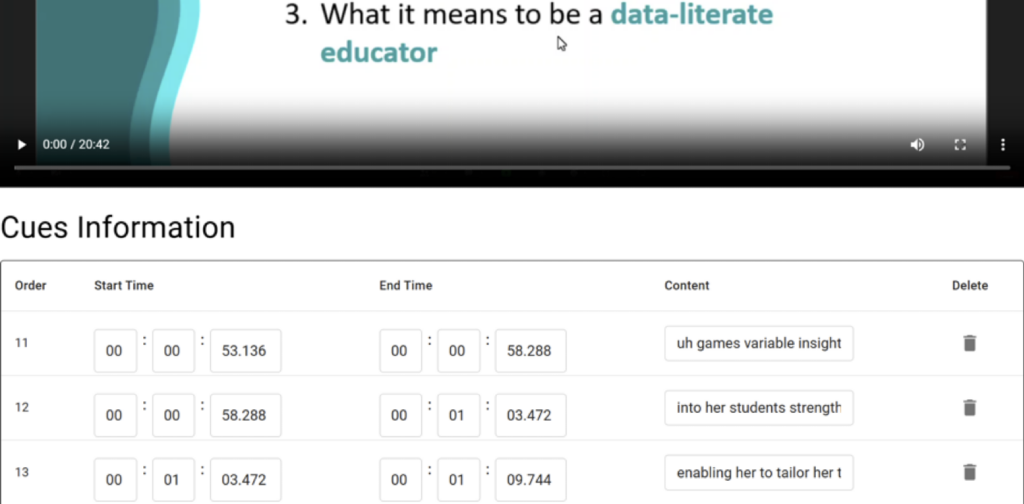Edit cue 11 end seconds 58.288
Viewport: 1024px width, 504px height.
tap(530, 351)
